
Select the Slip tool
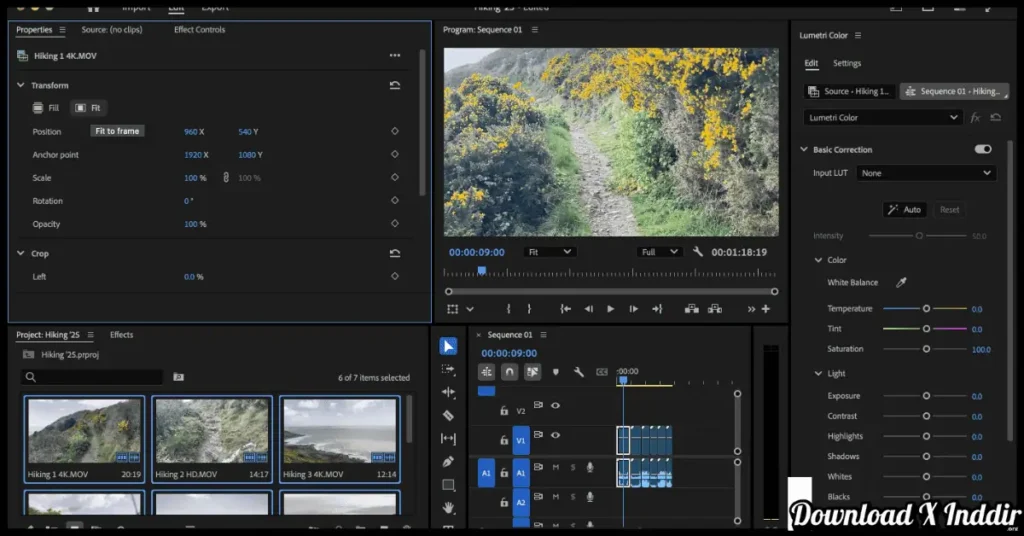click(448, 438)
